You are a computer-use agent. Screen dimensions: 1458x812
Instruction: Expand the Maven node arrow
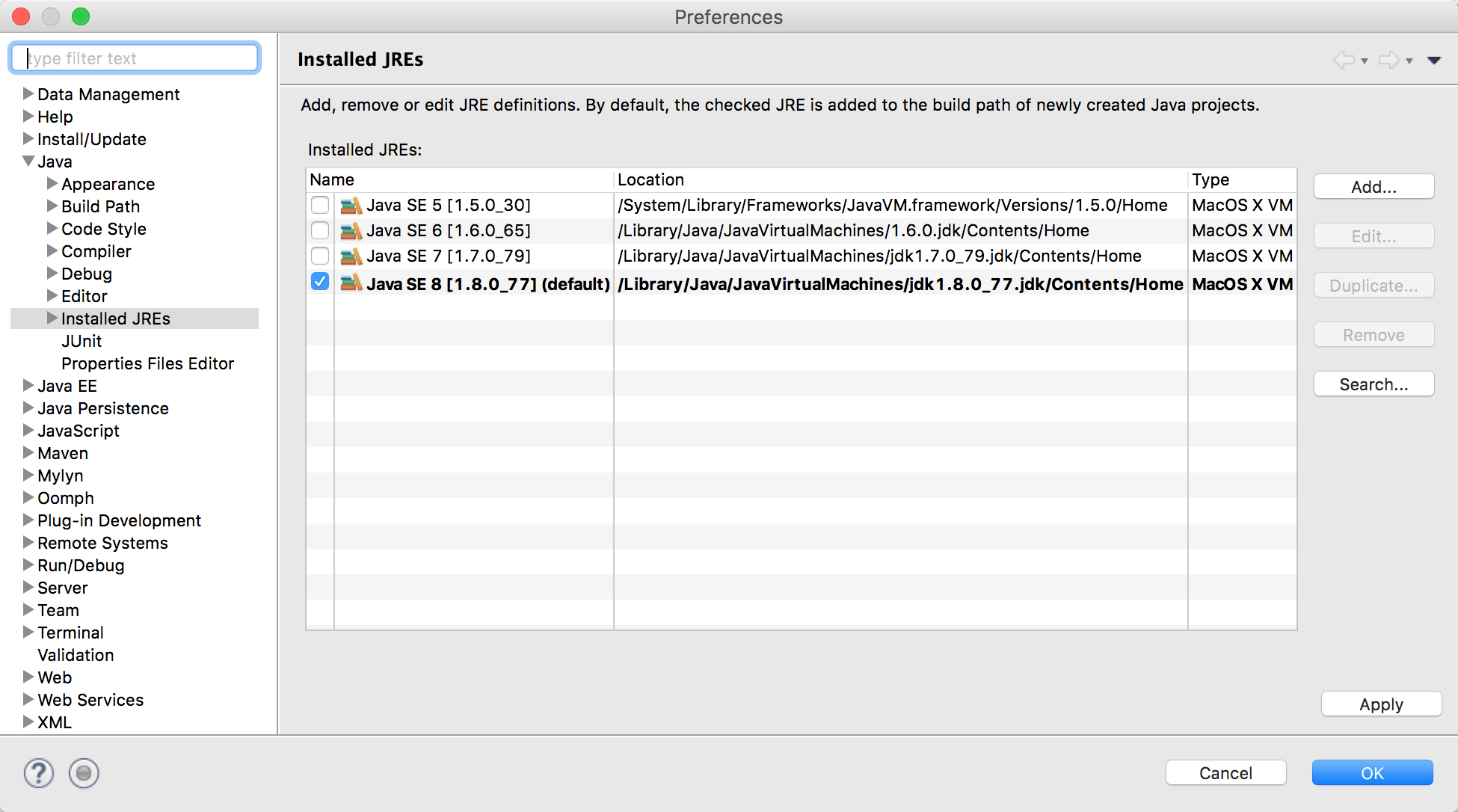tap(28, 452)
